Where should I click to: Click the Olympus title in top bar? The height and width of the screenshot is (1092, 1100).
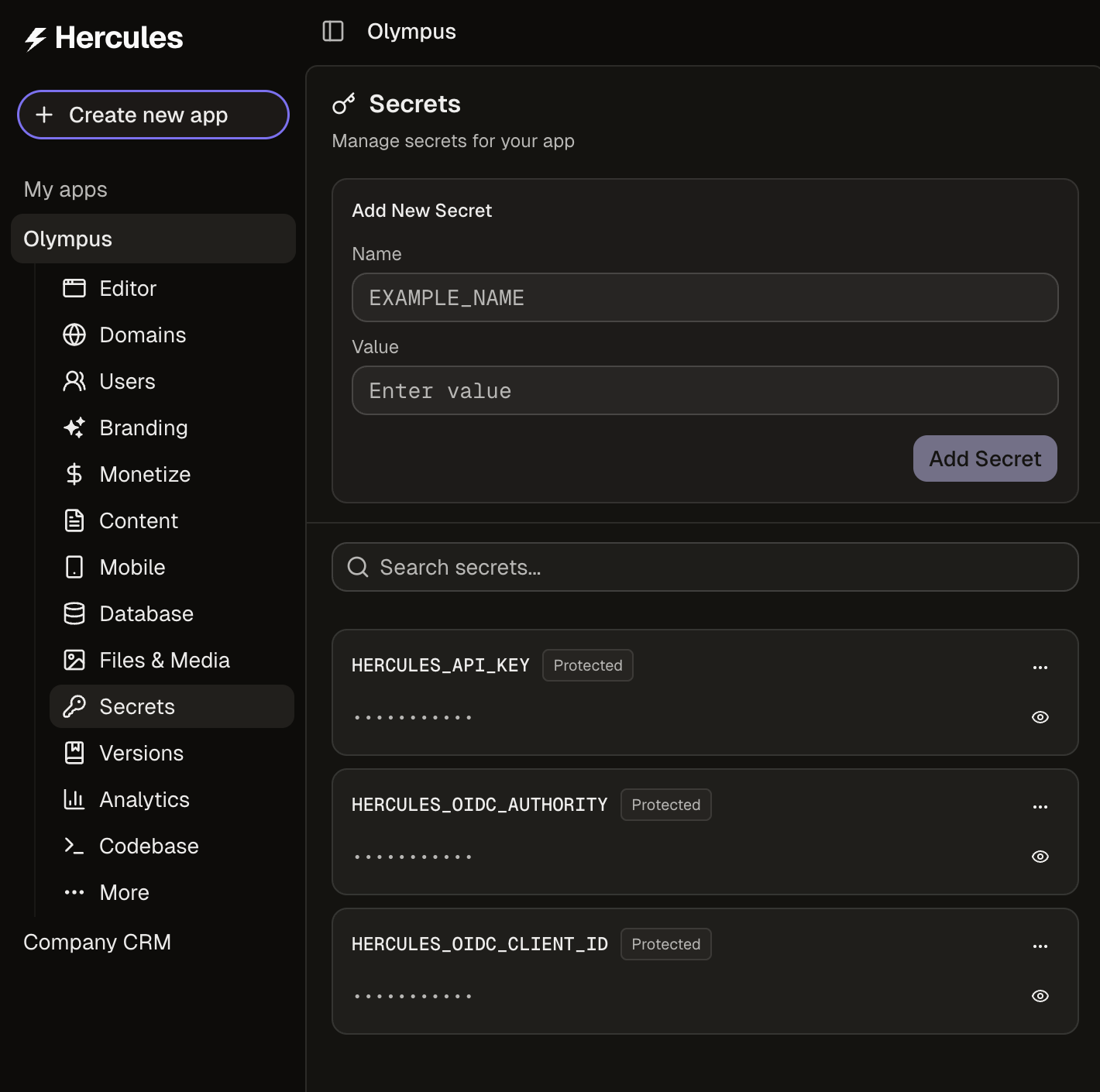tap(411, 31)
